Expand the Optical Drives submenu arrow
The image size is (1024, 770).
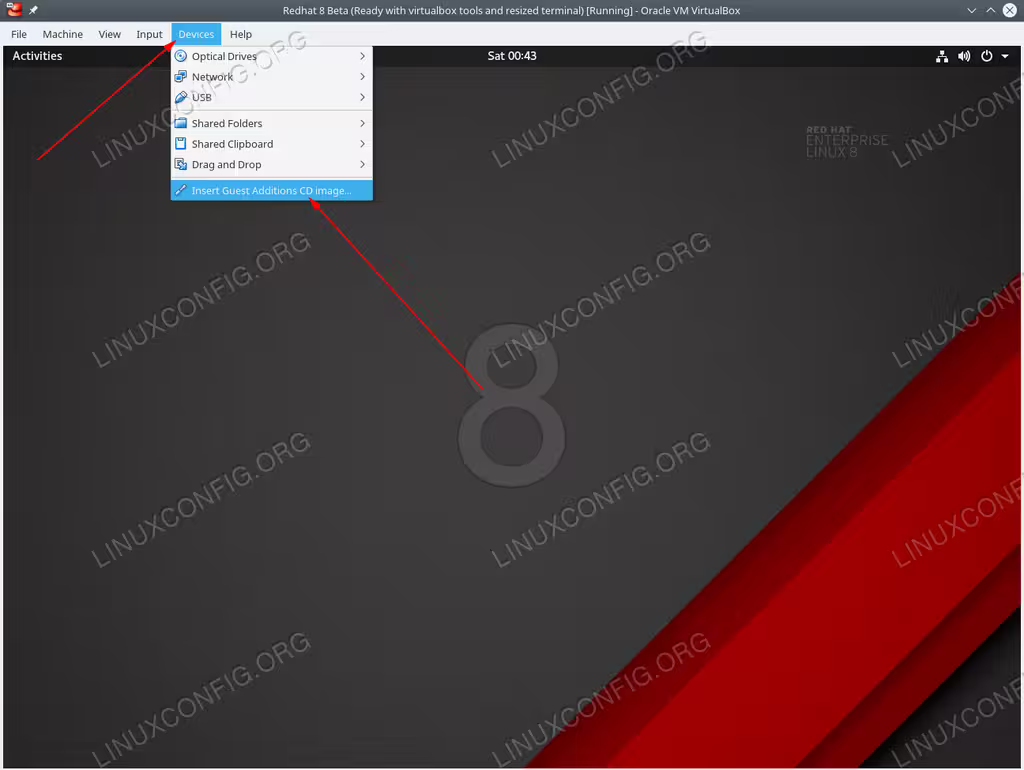point(362,56)
